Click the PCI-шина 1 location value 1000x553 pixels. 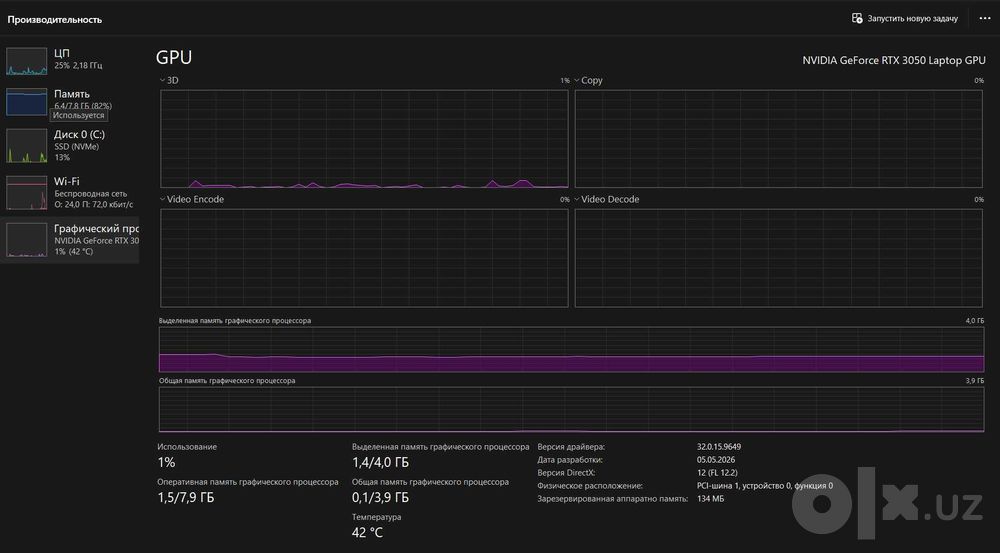pos(765,486)
